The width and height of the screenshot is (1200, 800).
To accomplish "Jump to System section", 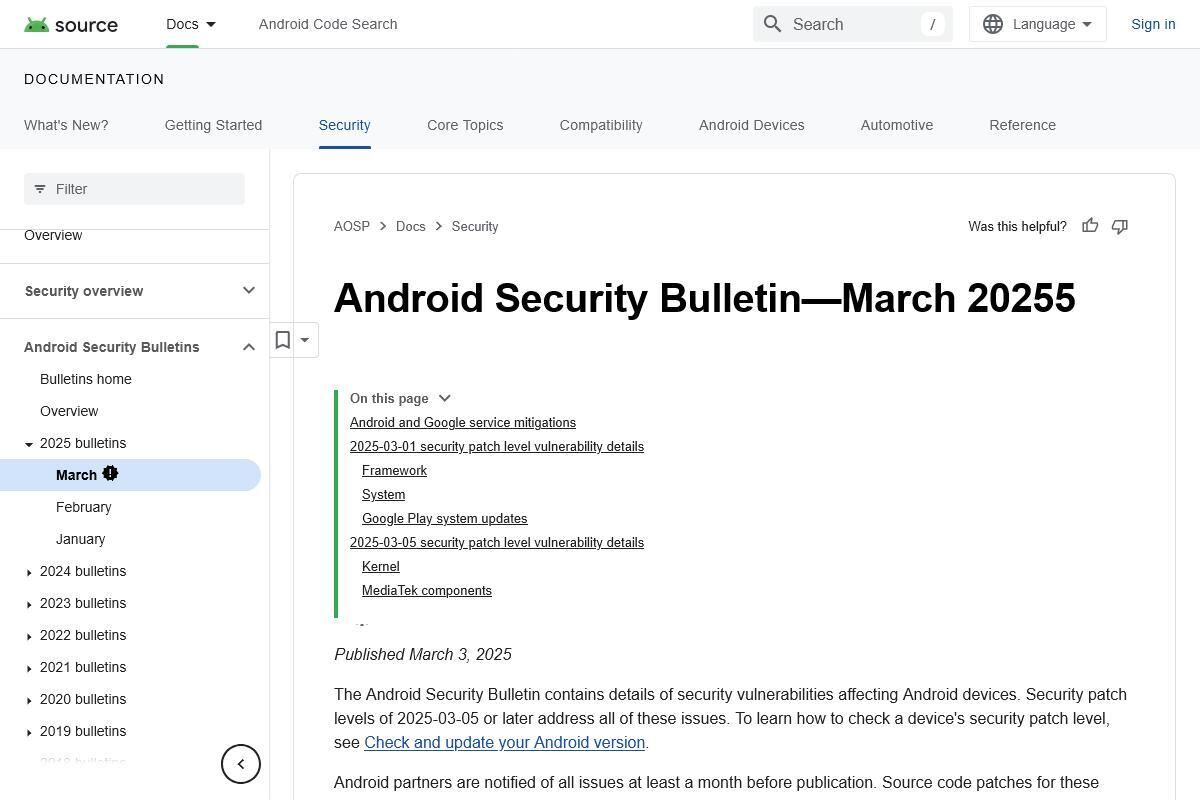I will [x=383, y=494].
